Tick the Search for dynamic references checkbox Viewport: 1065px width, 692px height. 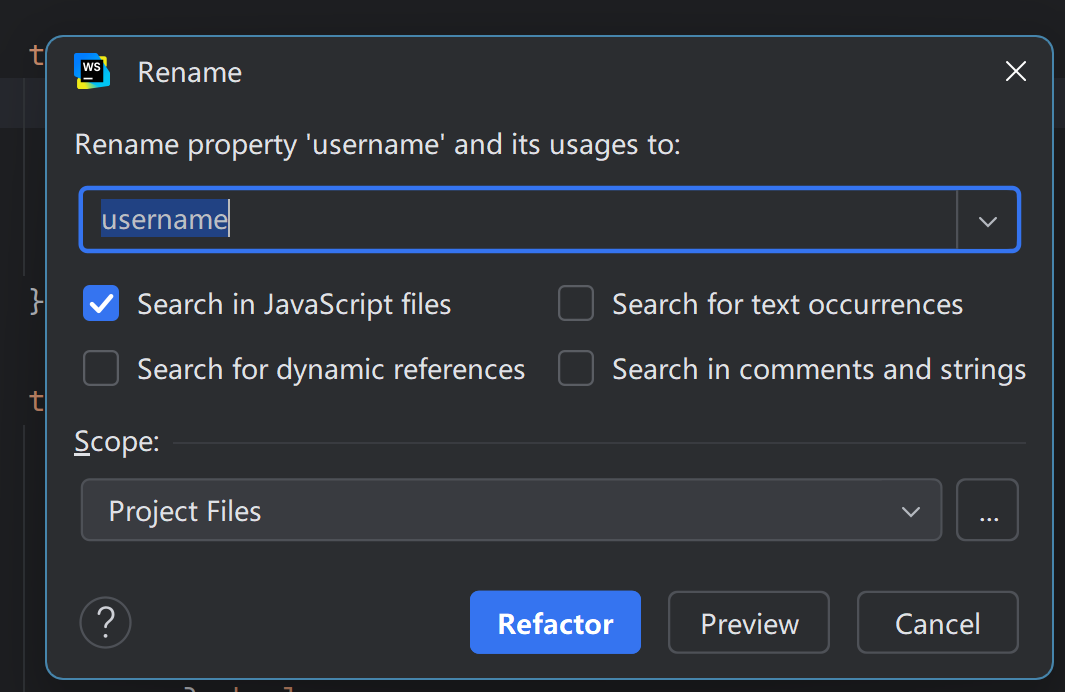pyautogui.click(x=101, y=368)
